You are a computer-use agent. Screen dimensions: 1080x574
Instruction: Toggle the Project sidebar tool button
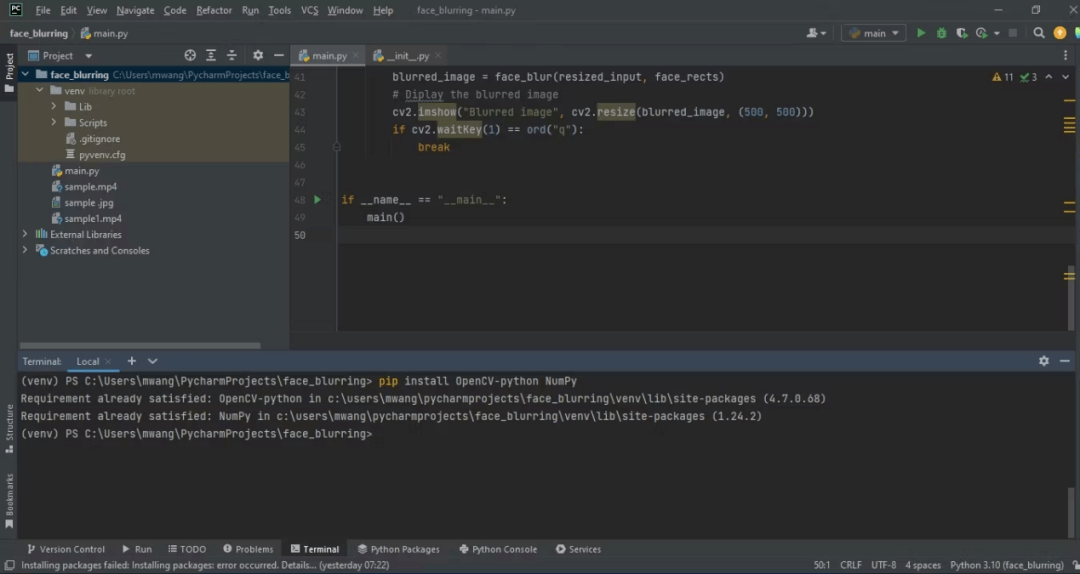coord(9,72)
